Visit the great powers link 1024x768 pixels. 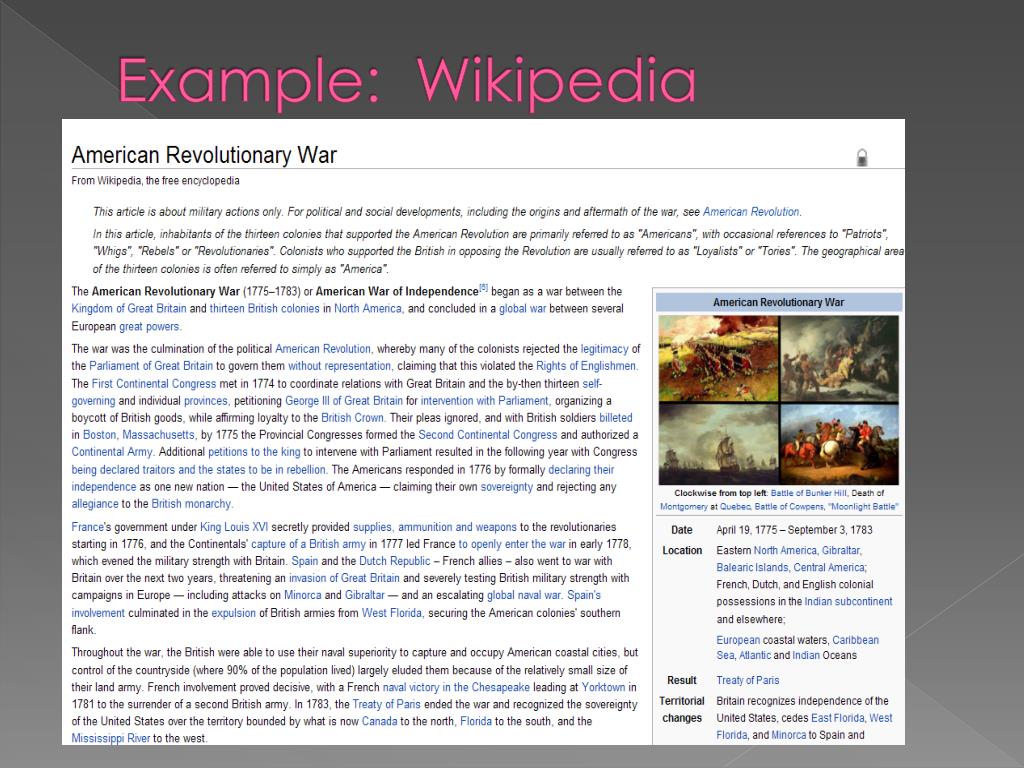pyautogui.click(x=150, y=326)
